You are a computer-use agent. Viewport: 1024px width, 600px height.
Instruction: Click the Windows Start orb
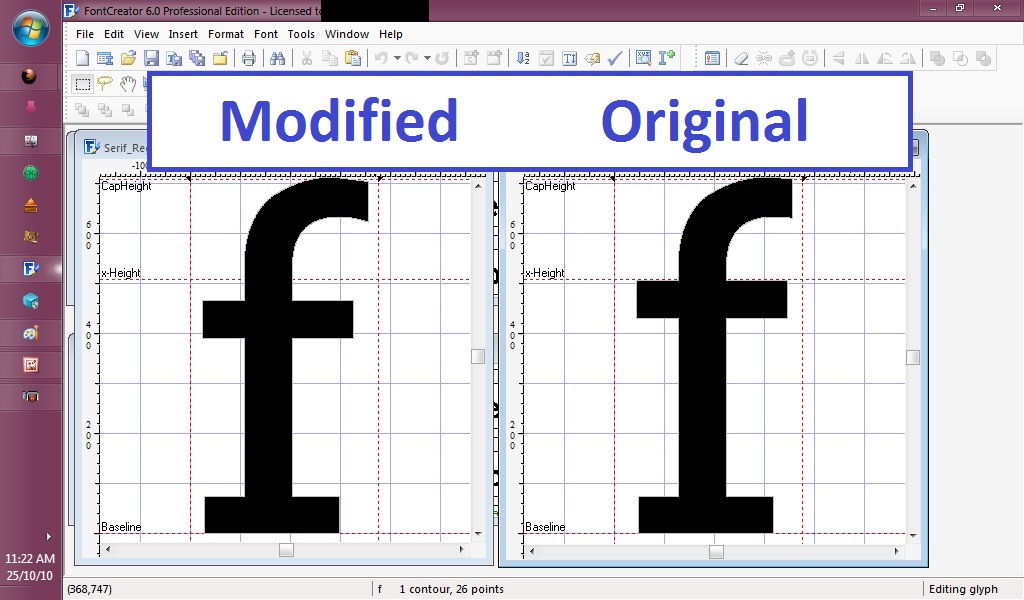click(x=31, y=29)
